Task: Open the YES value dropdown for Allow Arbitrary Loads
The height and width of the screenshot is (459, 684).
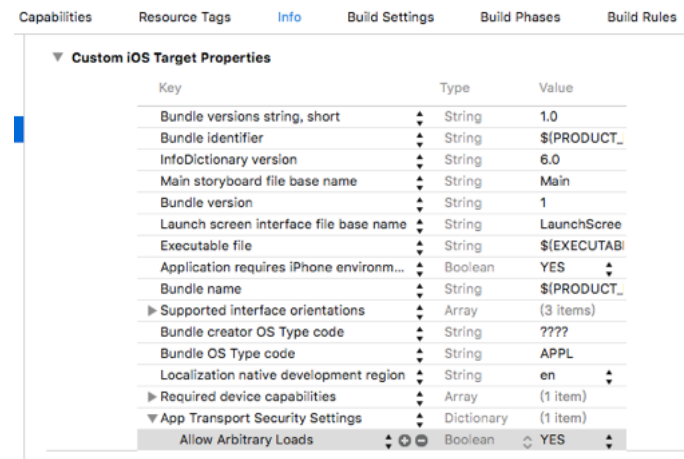Action: pyautogui.click(x=608, y=441)
